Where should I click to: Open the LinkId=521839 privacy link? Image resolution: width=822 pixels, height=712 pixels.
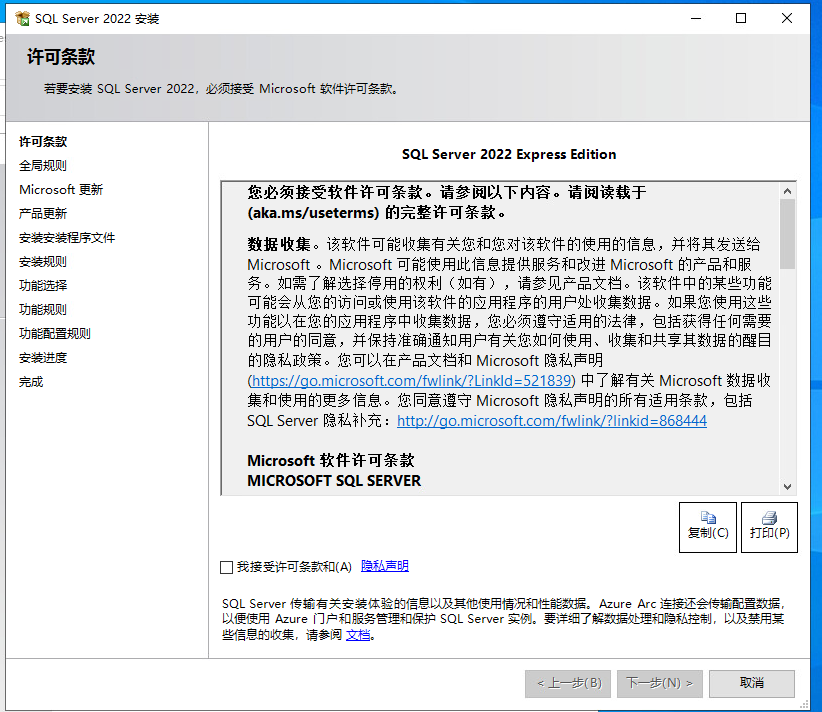pos(412,381)
